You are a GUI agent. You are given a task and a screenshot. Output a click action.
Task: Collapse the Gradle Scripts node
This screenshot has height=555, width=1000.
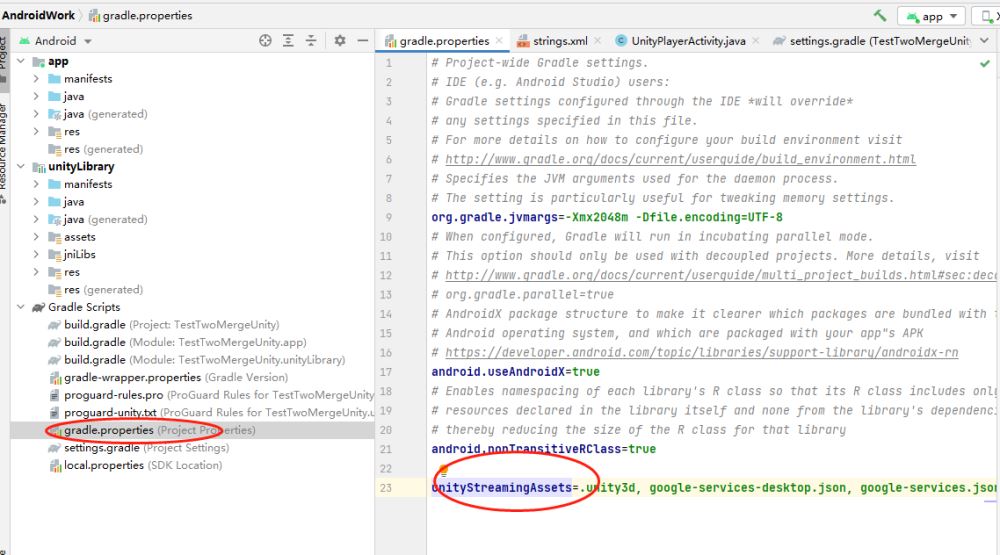tap(22, 307)
